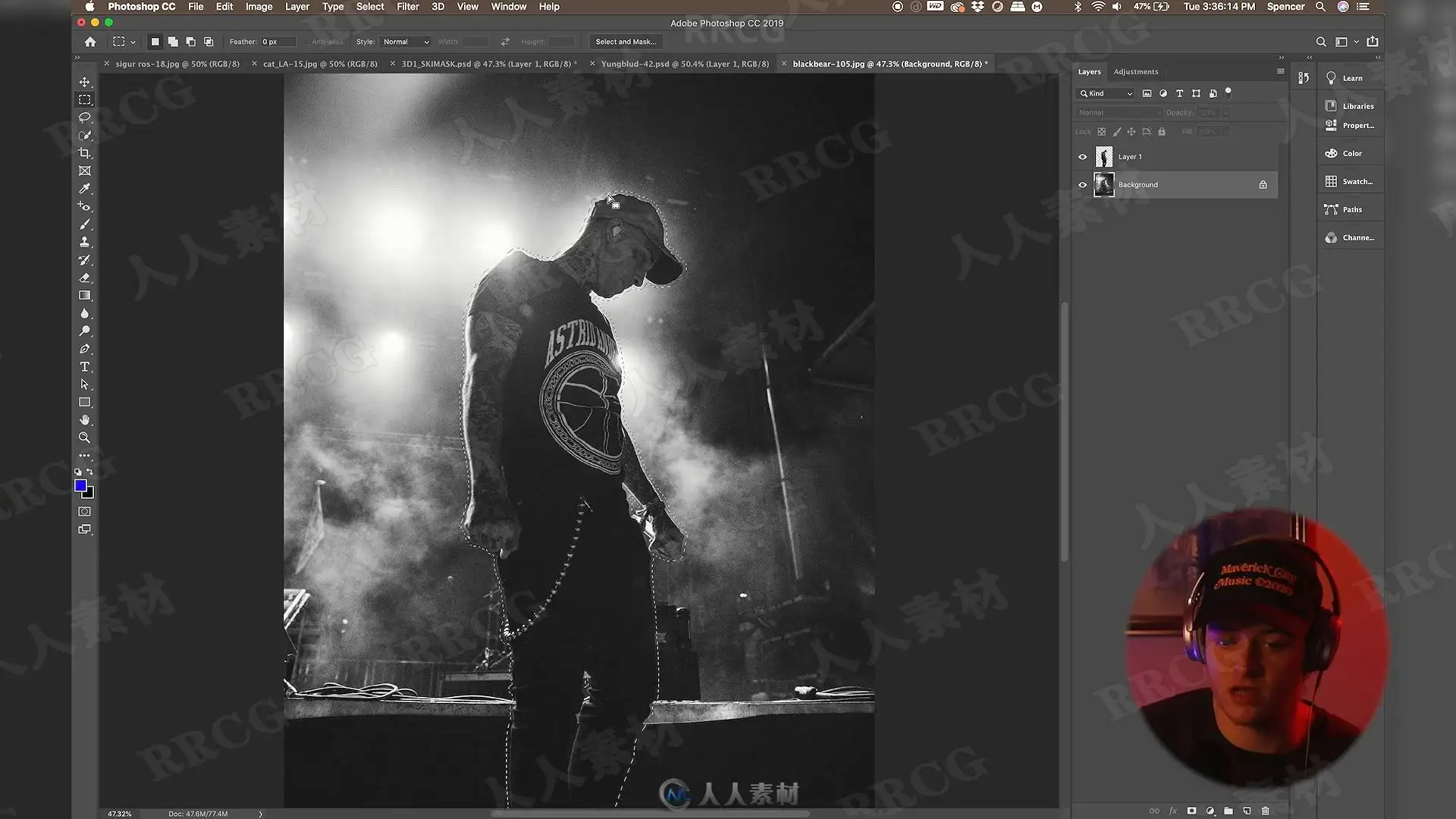The height and width of the screenshot is (819, 1456).
Task: Toggle Quick Mask mode
Action: 84,512
